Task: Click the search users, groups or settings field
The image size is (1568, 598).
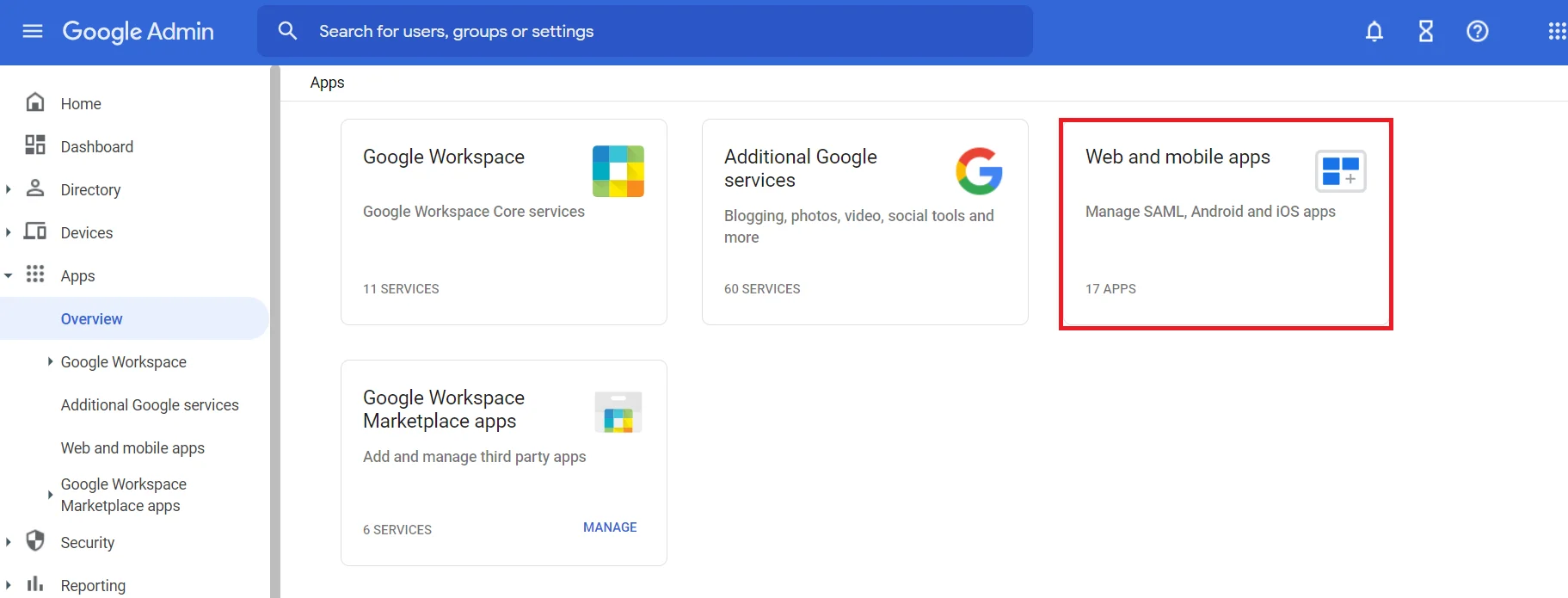Action: [x=645, y=32]
